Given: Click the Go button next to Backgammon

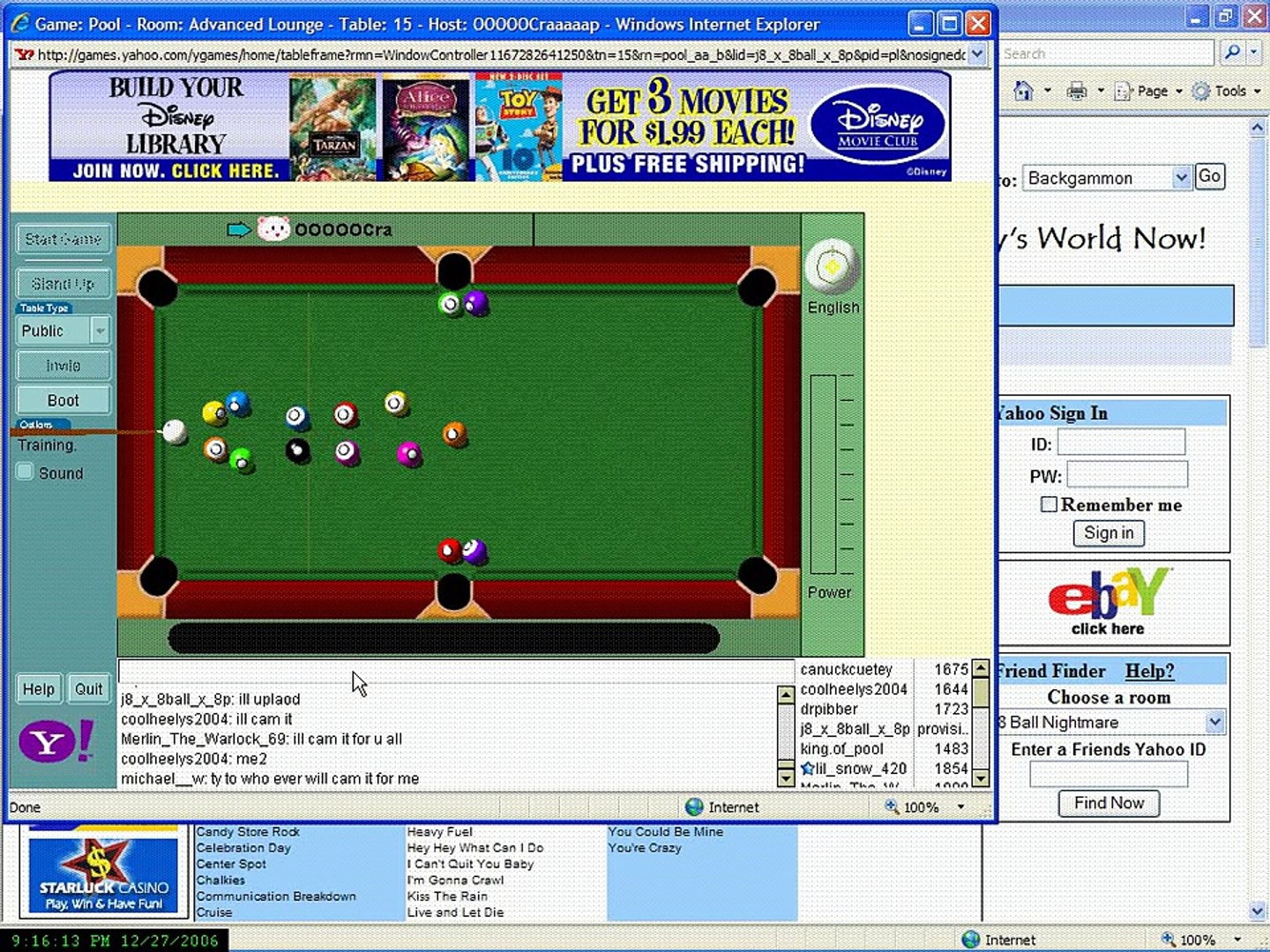Looking at the screenshot, I should [1209, 176].
